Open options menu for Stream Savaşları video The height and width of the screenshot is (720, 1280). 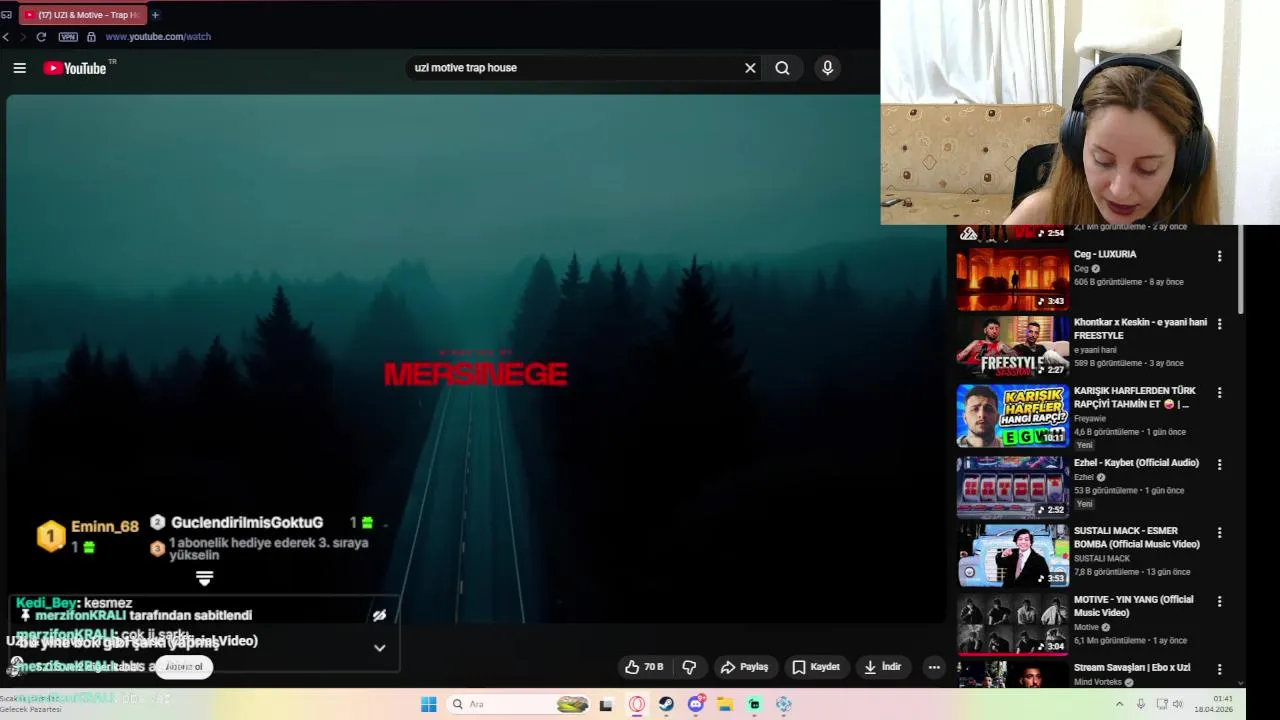[1219, 669]
